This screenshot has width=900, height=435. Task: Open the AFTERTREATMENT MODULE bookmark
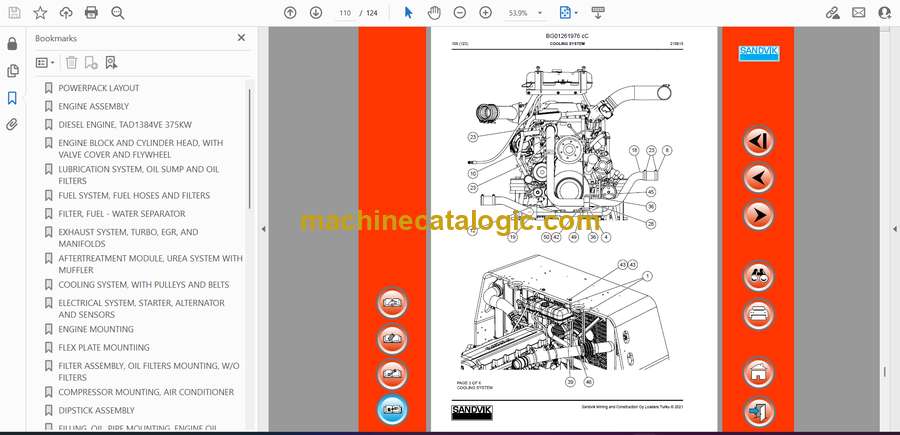point(150,264)
